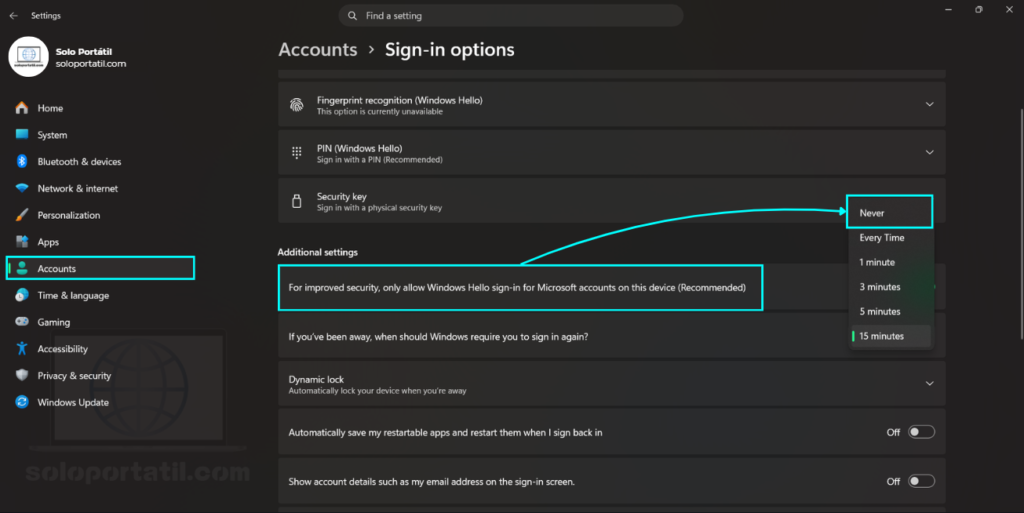Viewport: 1024px width, 513px height.
Task: Click the Accounts person icon
Action: click(22, 268)
